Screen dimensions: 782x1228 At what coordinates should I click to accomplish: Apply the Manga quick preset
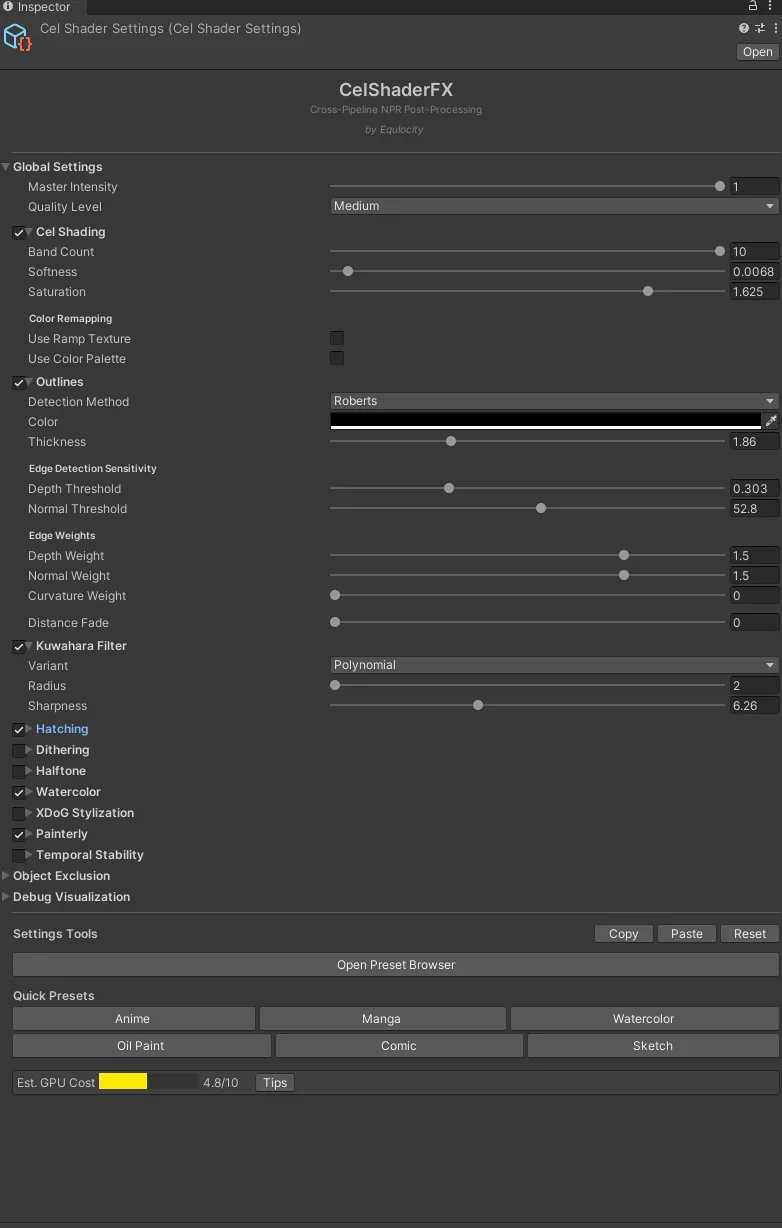(381, 1019)
